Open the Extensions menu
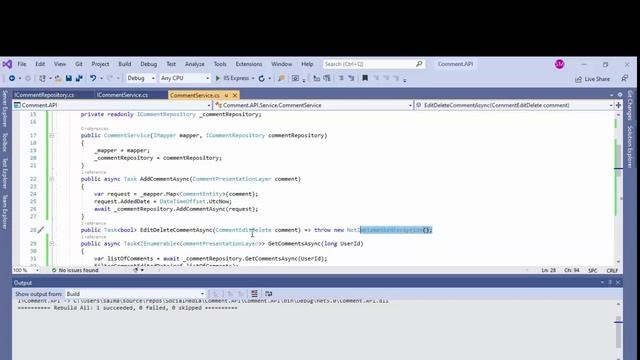 [249, 64]
